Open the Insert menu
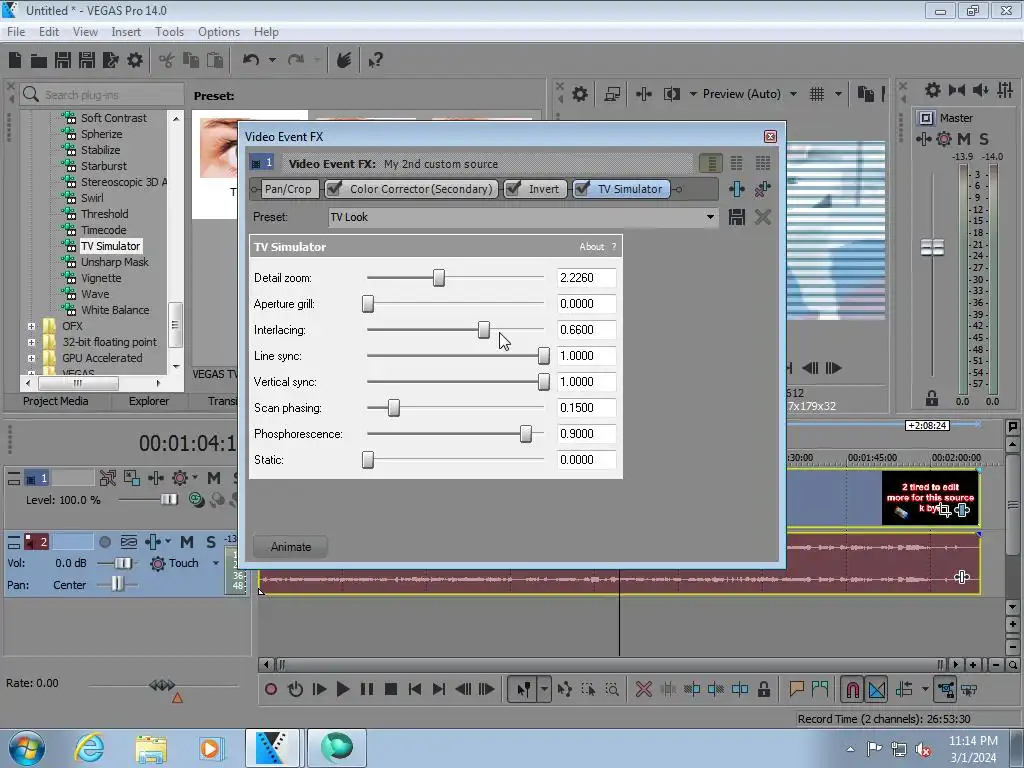 (126, 31)
